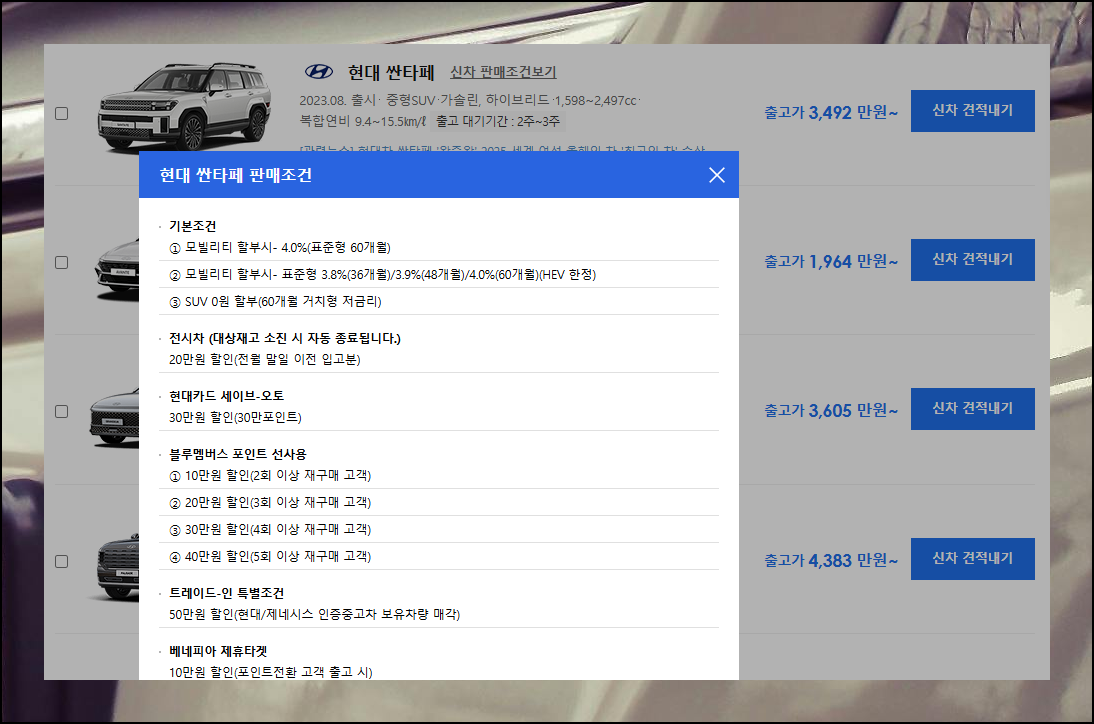Click 신차 견적내기 for 3,605 만원 car
This screenshot has height=724, width=1094.
point(973,409)
